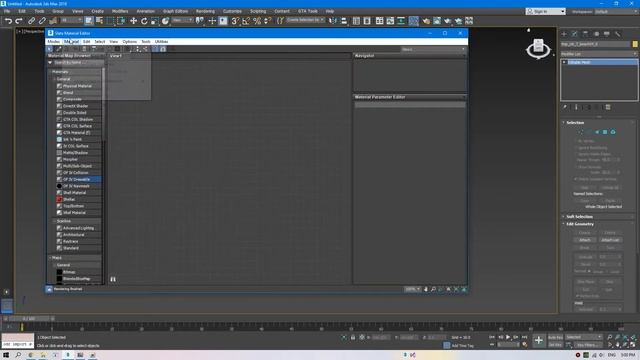640x360 pixels.
Task: Click the Windows Start button
Action: click(x=6, y=355)
